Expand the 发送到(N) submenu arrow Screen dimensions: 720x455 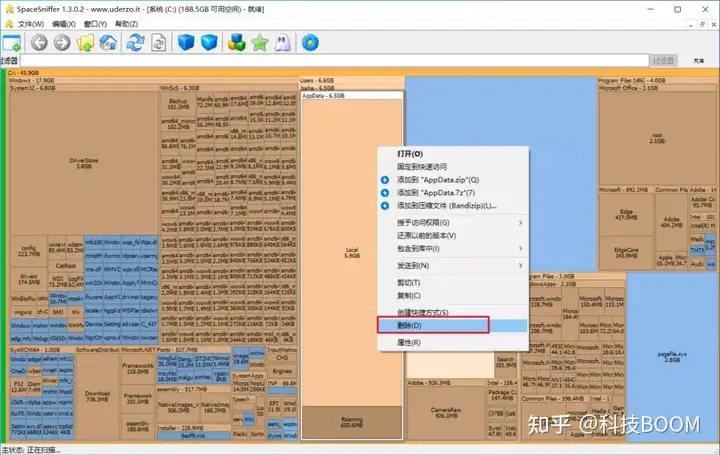coord(520,265)
